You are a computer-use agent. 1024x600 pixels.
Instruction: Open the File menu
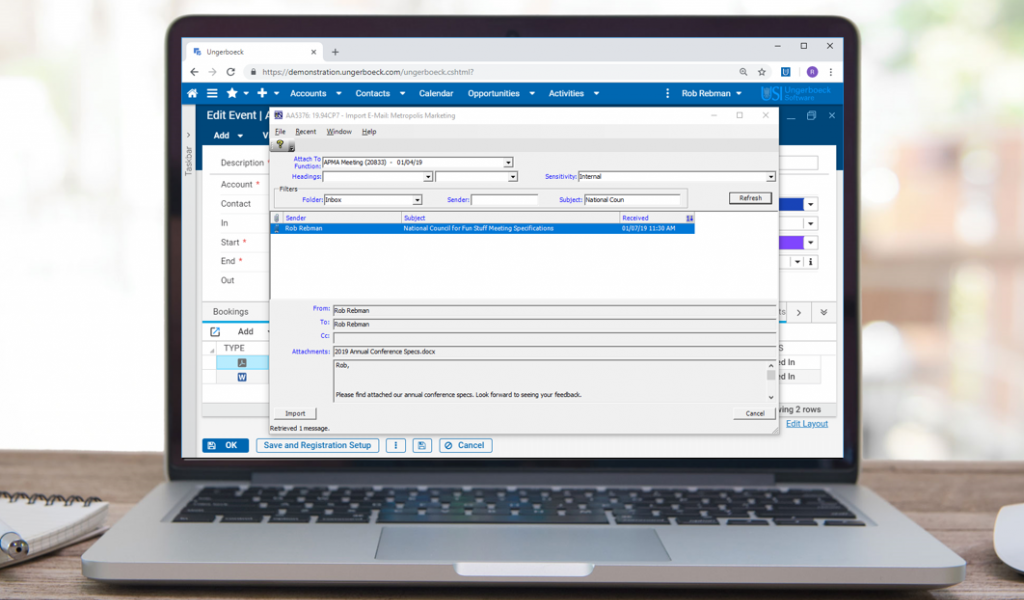coord(280,131)
